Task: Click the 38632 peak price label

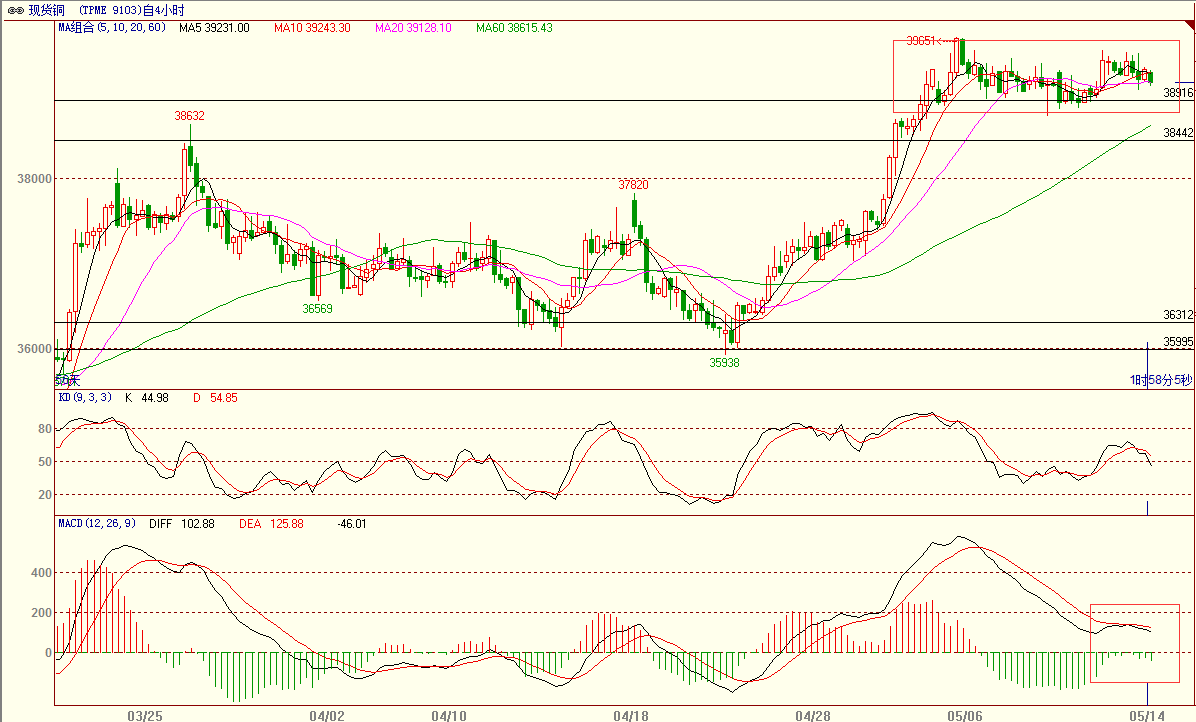Action: [189, 116]
